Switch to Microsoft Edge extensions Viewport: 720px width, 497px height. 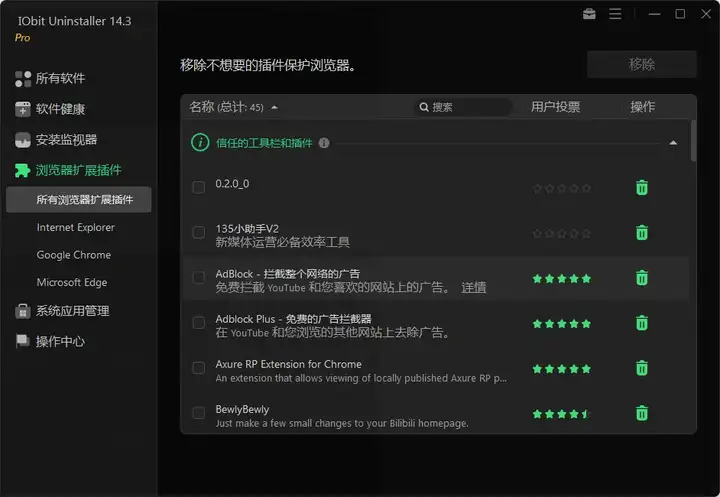[x=72, y=282]
